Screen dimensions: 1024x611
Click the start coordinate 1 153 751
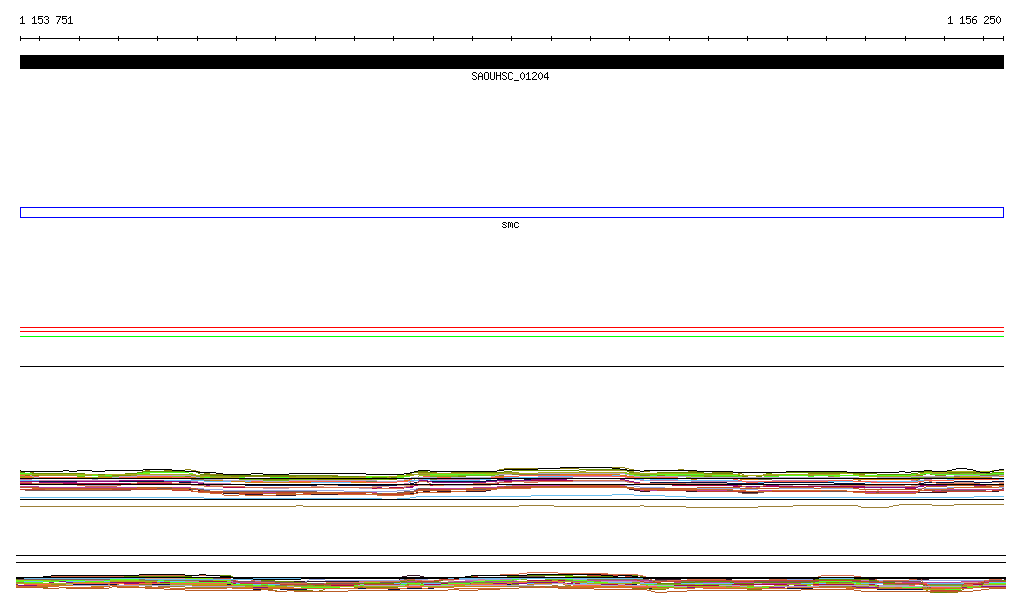point(46,20)
